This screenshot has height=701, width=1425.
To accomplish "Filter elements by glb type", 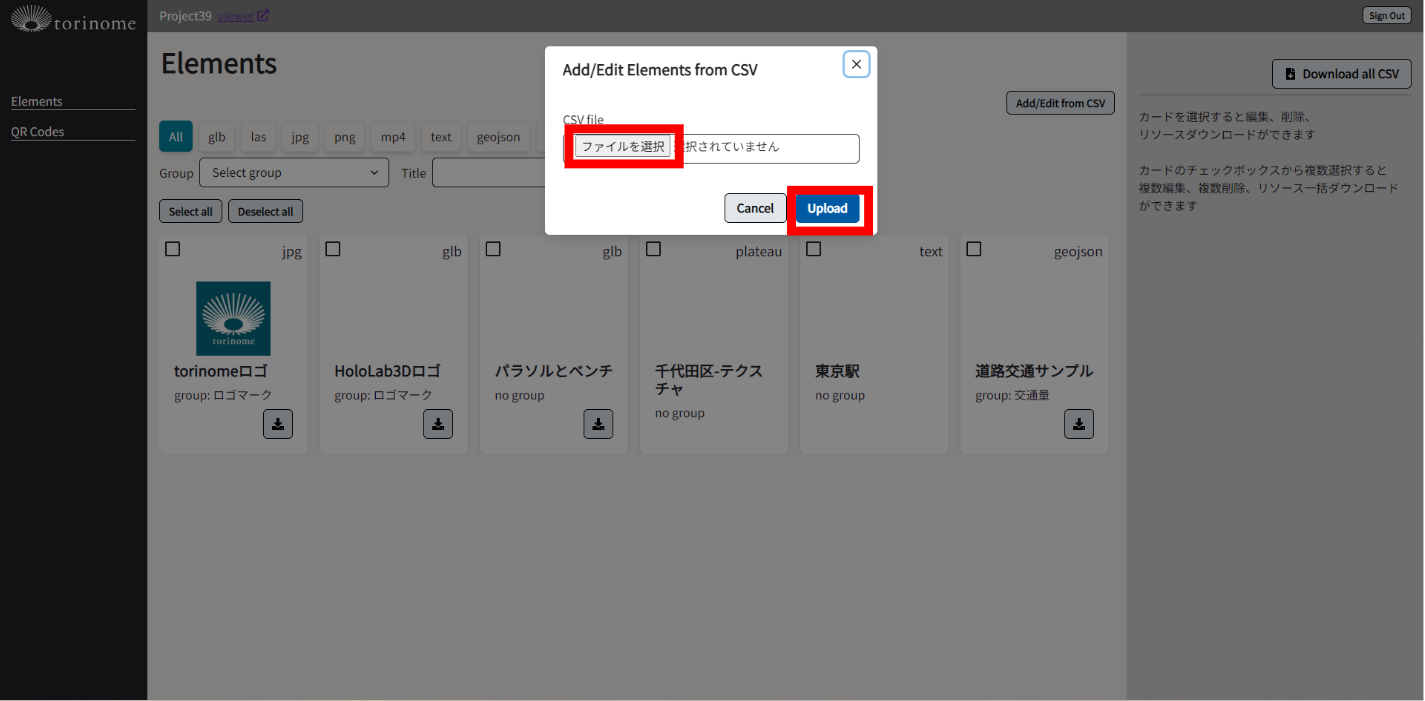I will pos(217,137).
